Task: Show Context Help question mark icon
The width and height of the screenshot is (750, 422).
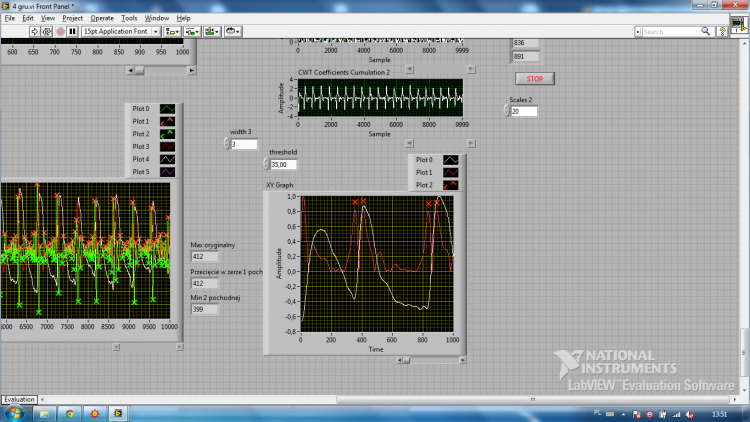Action: 723,32
